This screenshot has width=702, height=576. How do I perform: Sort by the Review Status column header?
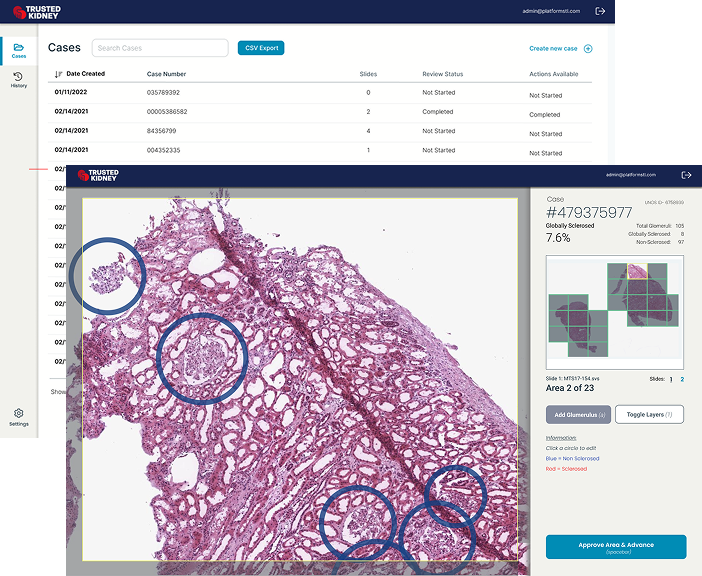[x=442, y=74]
